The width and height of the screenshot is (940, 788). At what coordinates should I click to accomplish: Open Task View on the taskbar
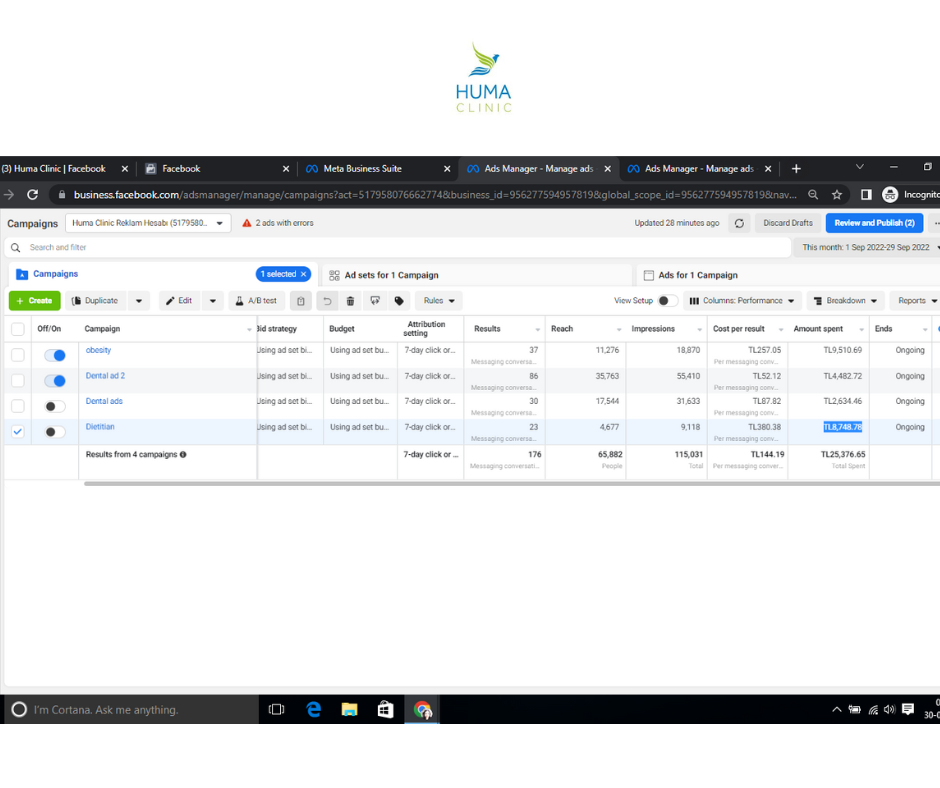[x=276, y=709]
